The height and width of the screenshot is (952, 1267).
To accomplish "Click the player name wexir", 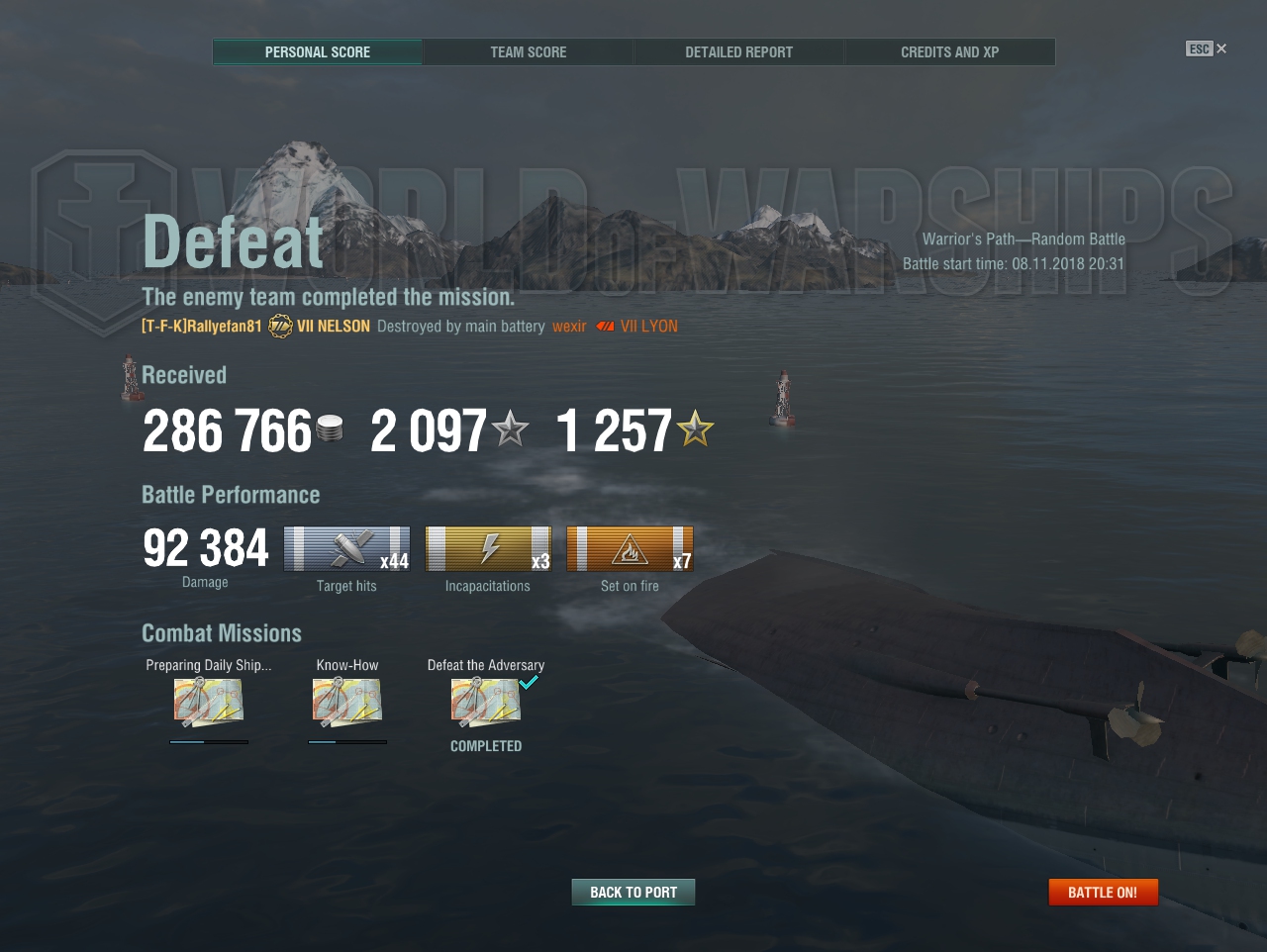I will 569,327.
